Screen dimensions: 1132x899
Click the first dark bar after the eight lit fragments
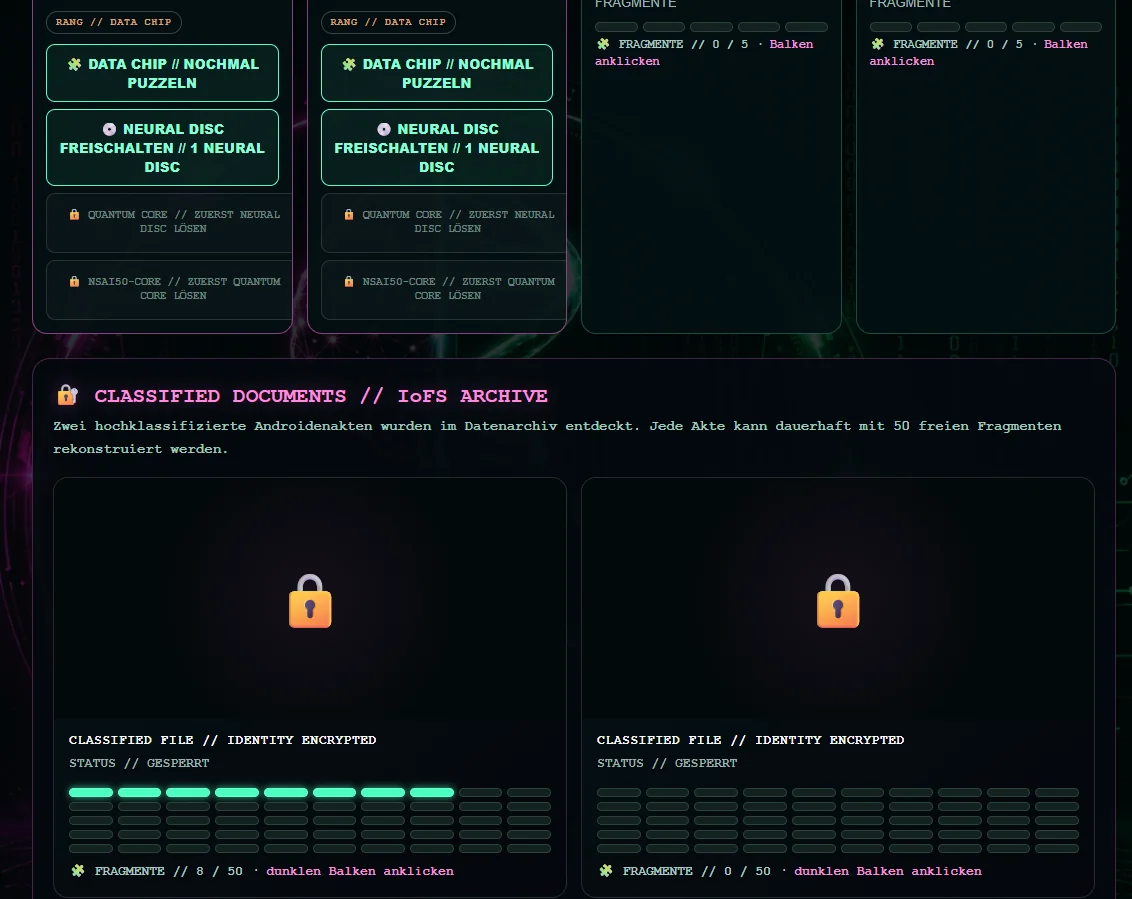480,793
